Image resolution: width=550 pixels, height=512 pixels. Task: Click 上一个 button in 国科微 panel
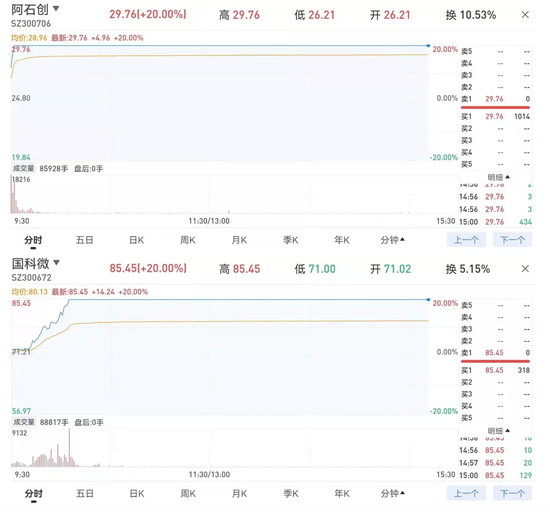(466, 493)
